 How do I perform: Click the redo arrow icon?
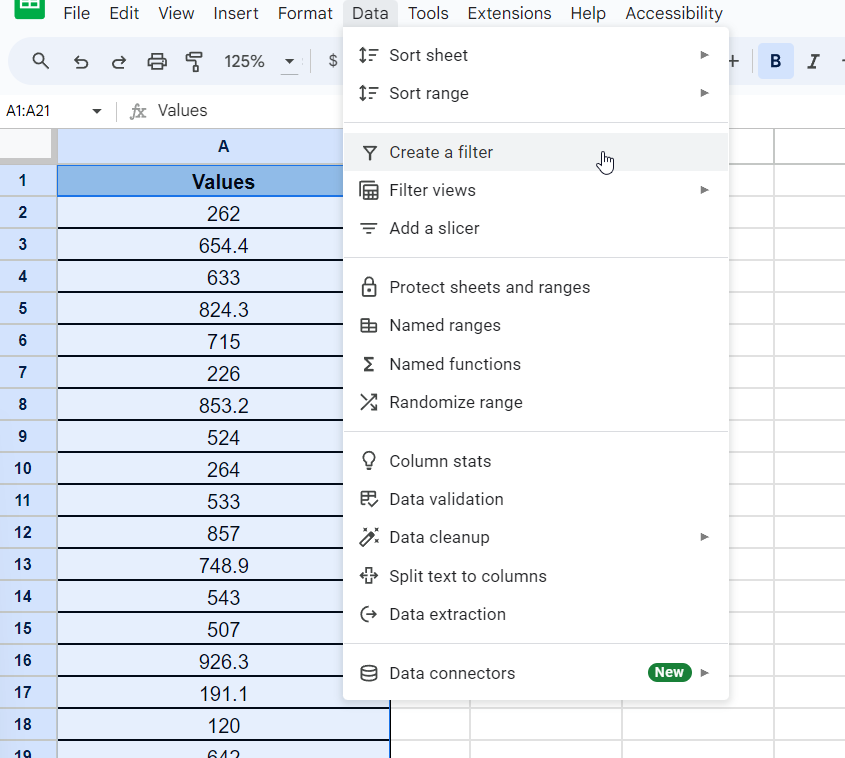pos(119,62)
